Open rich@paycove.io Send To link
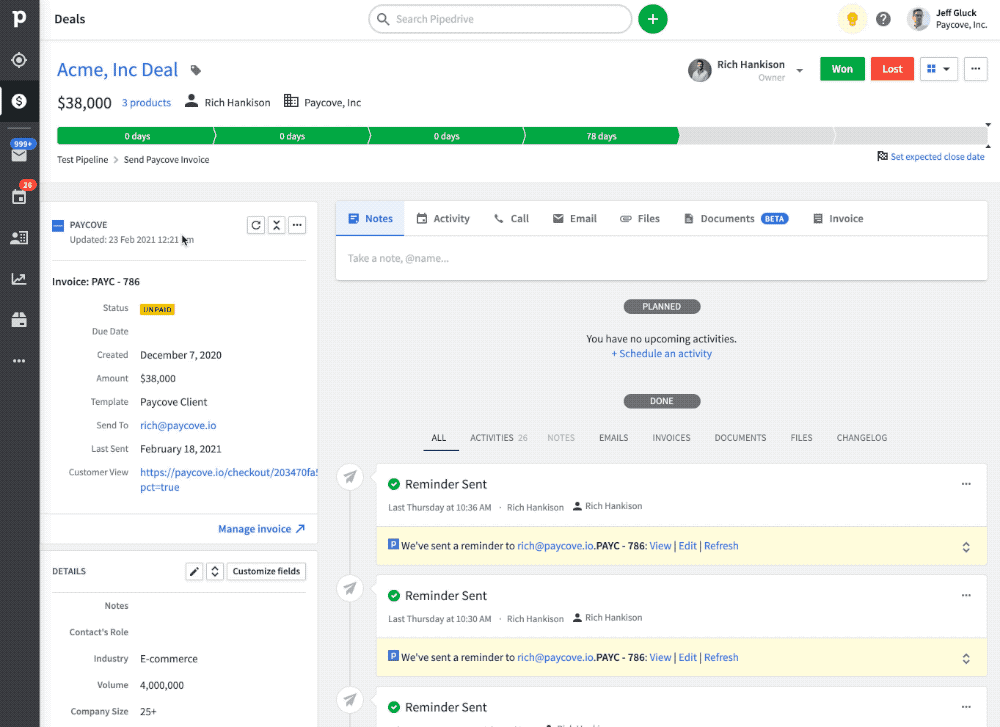The image size is (1000, 727). point(178,425)
